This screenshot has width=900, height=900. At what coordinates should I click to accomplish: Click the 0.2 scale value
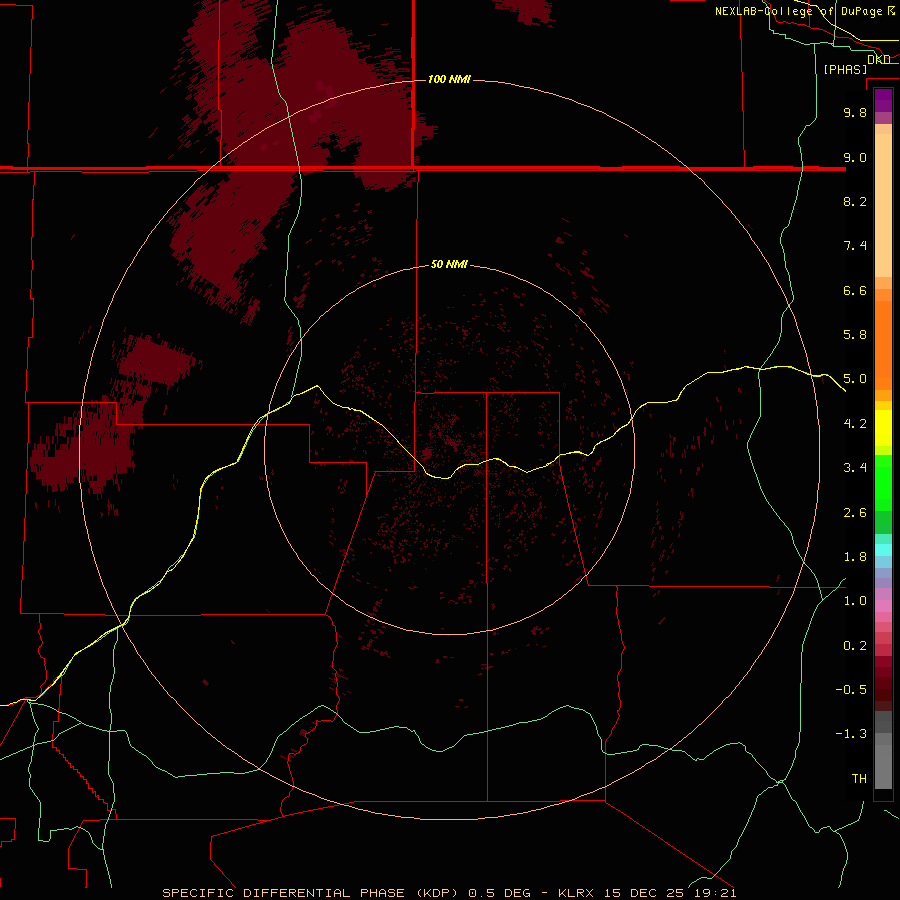pos(855,646)
